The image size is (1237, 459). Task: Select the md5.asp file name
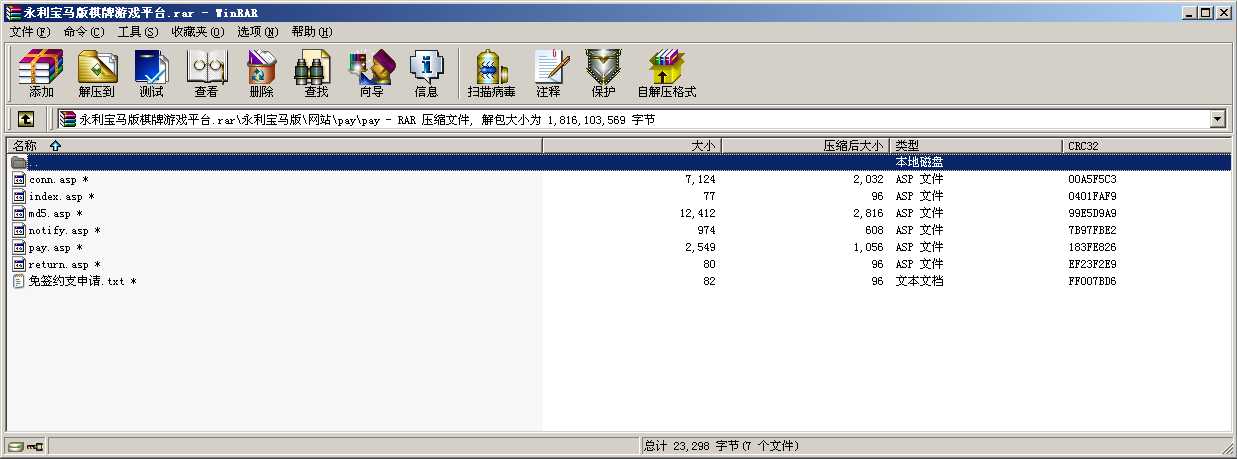pos(55,214)
